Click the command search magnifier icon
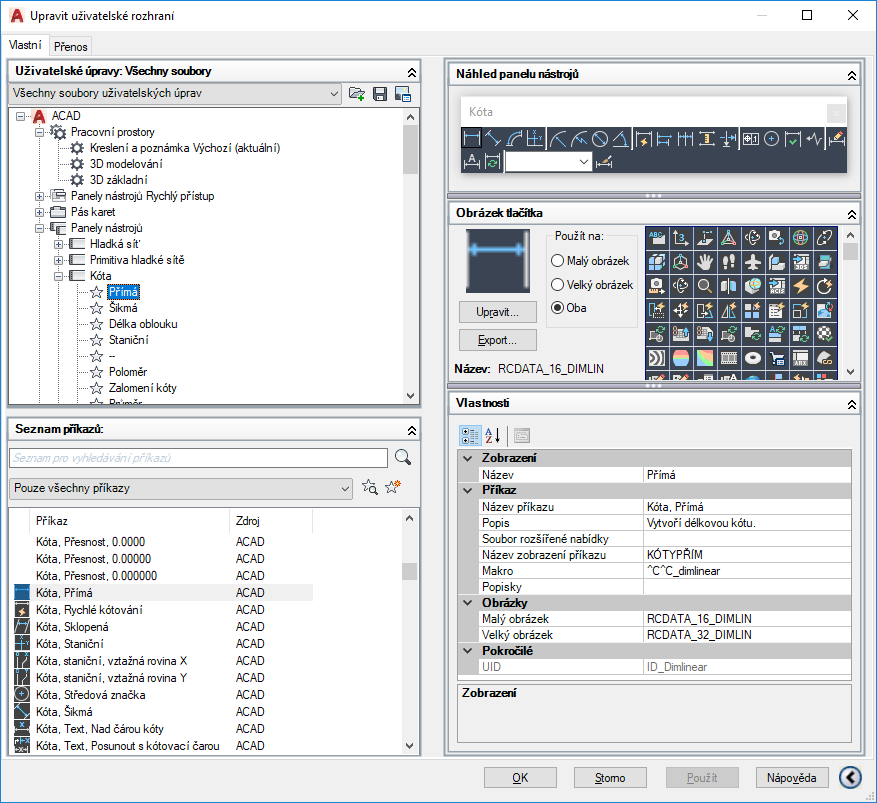The image size is (877, 803). [x=403, y=457]
